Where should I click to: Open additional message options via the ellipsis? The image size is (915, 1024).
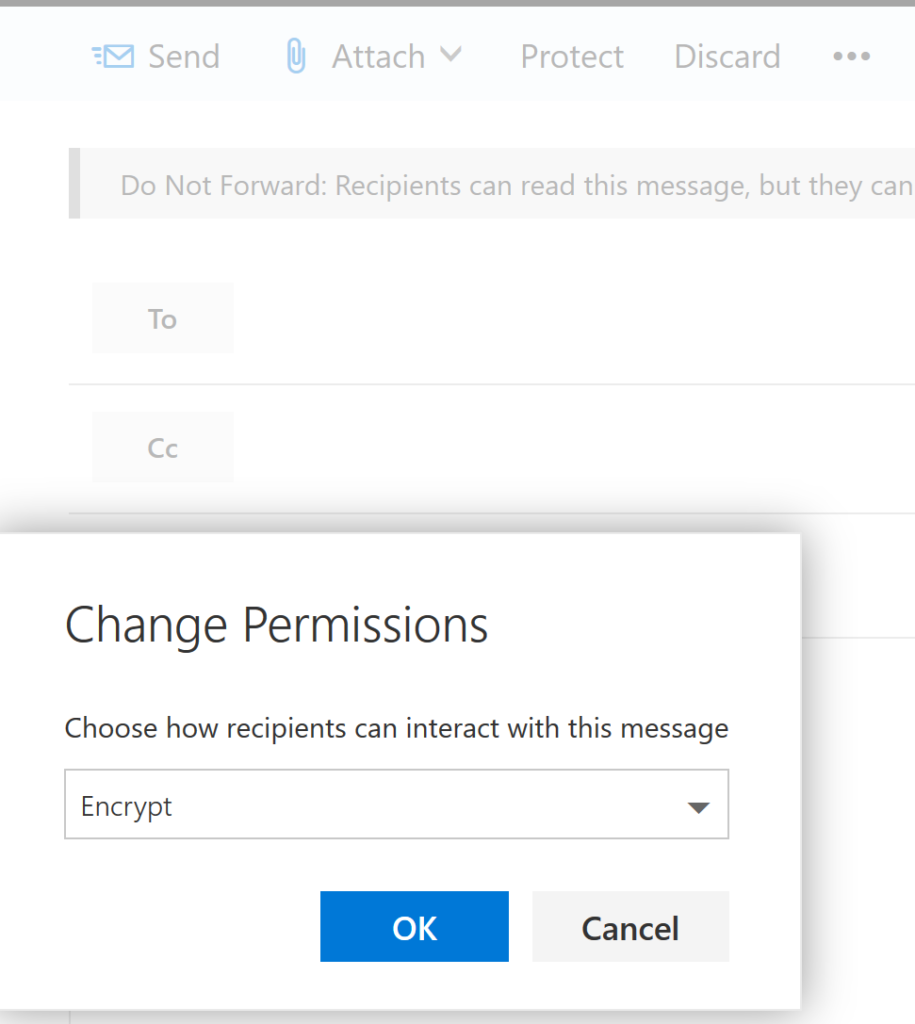pos(851,58)
